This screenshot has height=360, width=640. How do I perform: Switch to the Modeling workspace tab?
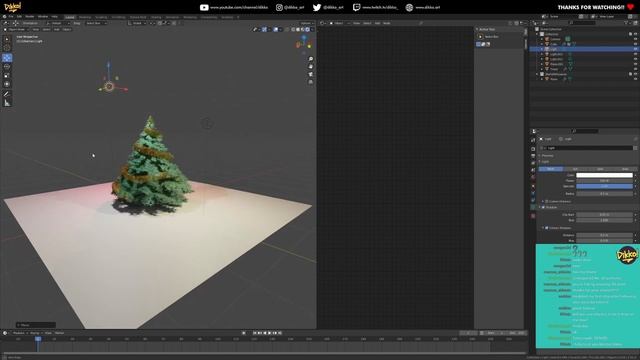pyautogui.click(x=85, y=17)
